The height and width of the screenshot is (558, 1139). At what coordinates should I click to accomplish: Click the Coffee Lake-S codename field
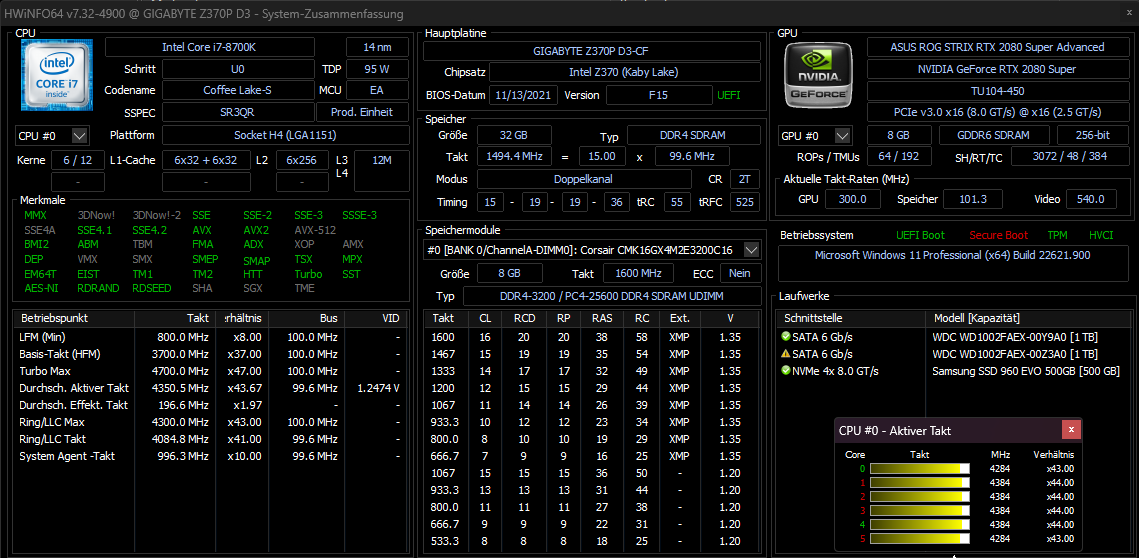coord(238,90)
